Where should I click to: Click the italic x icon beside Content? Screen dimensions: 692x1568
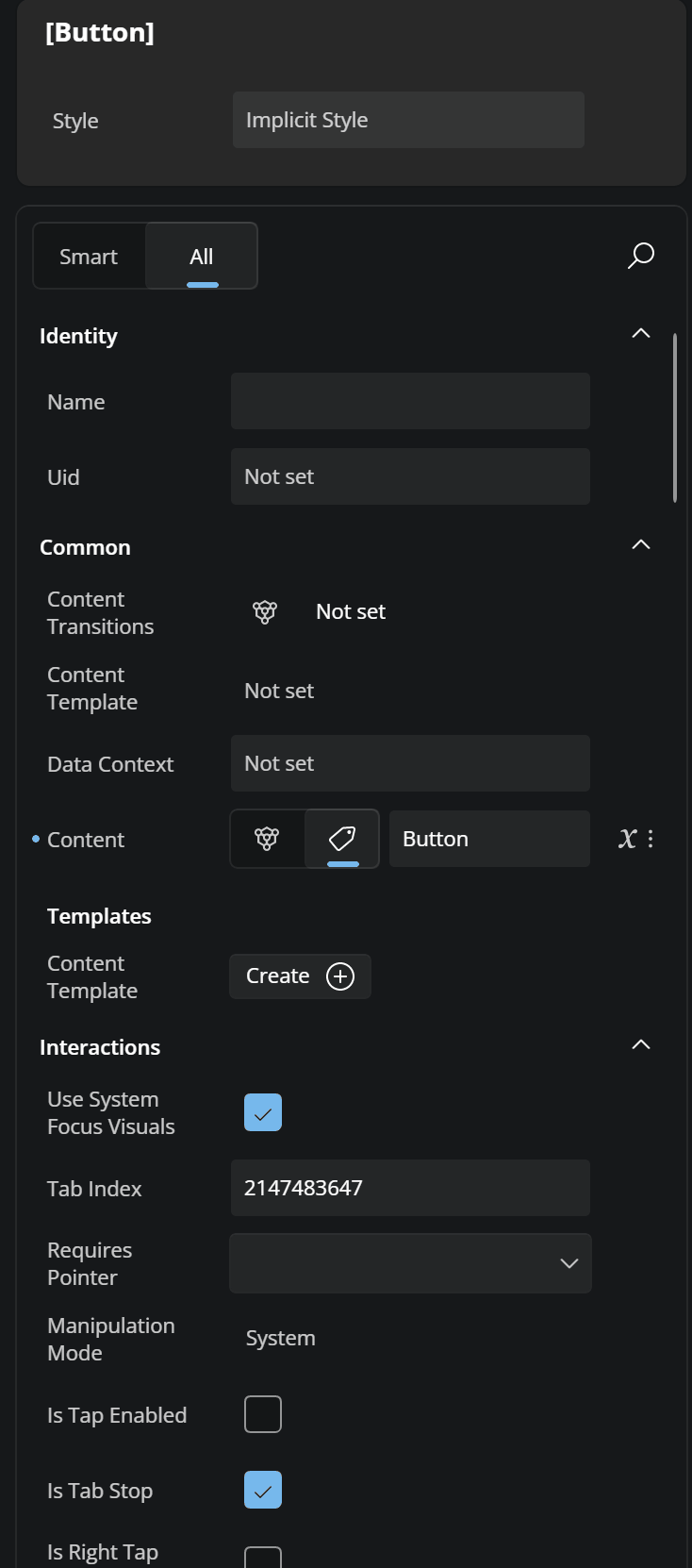click(627, 838)
